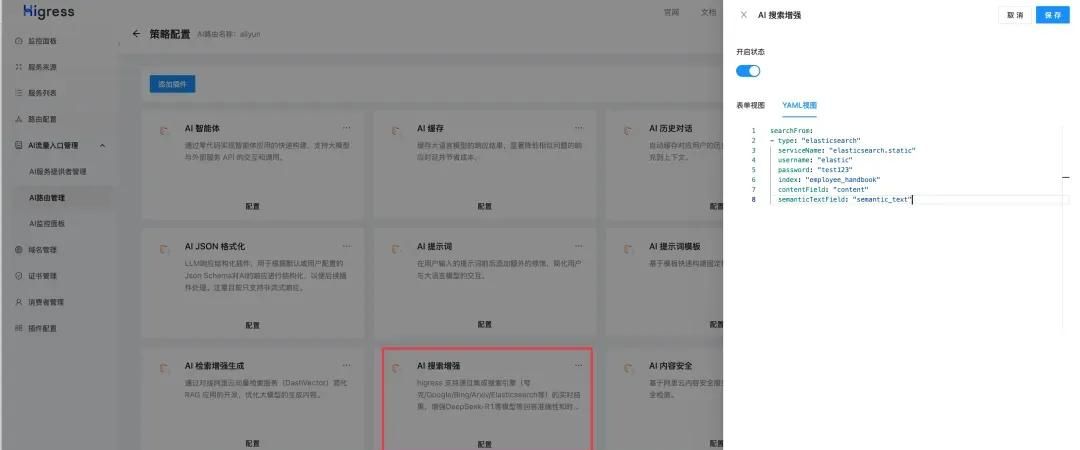This screenshot has height=450, width=1080.
Task: Open the AI JSON 格式化 card more menu
Action: pos(346,245)
